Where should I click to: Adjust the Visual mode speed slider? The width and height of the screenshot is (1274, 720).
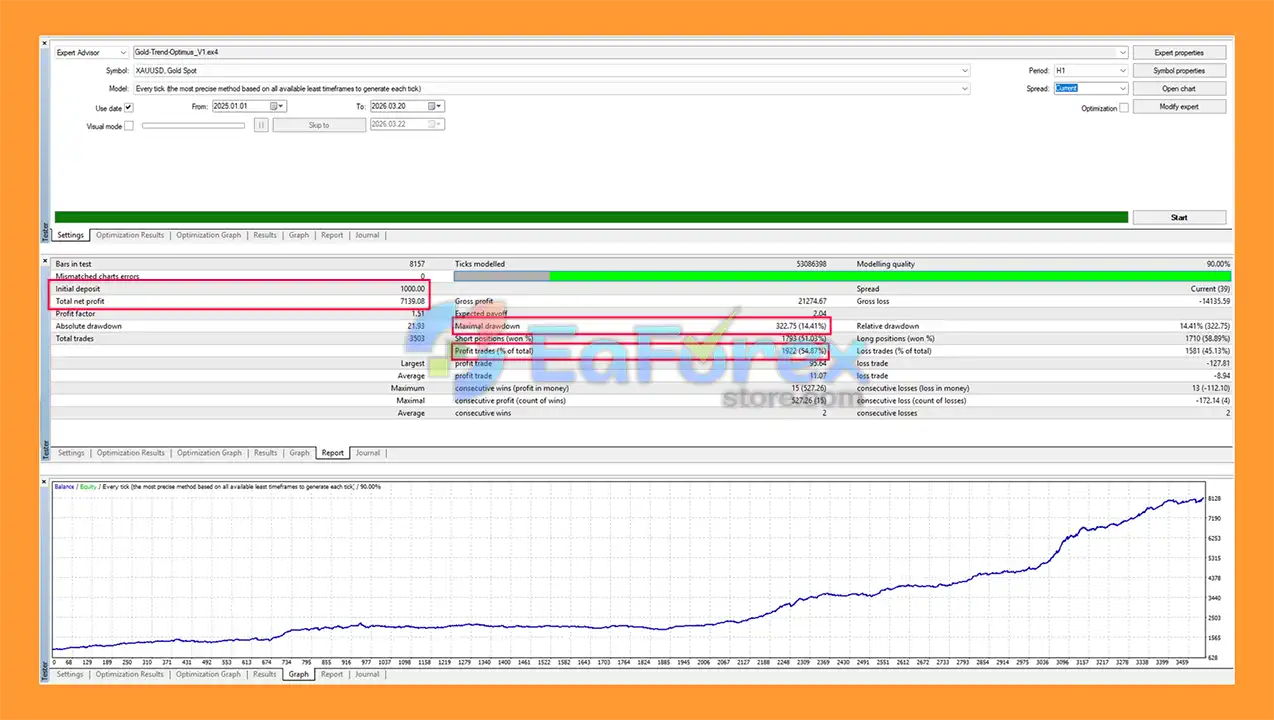point(193,126)
